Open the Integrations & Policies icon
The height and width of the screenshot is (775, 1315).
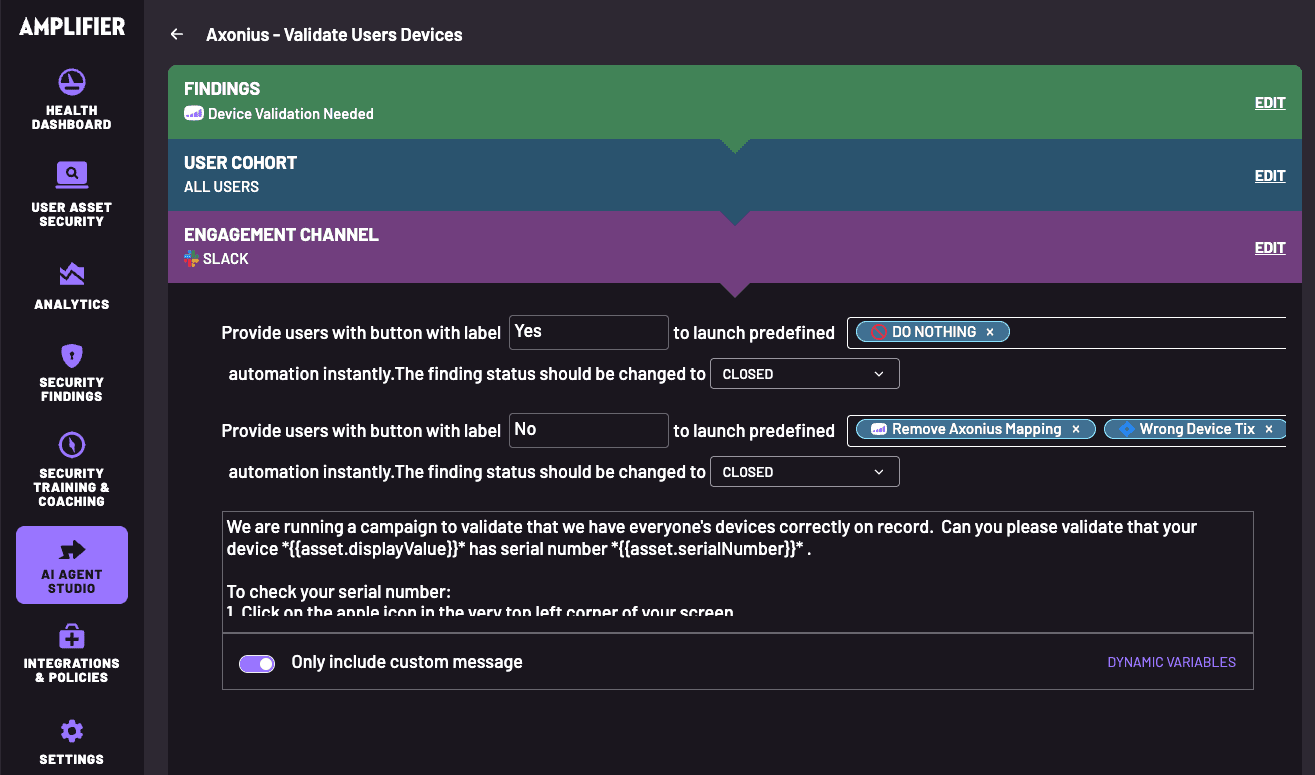pyautogui.click(x=72, y=636)
